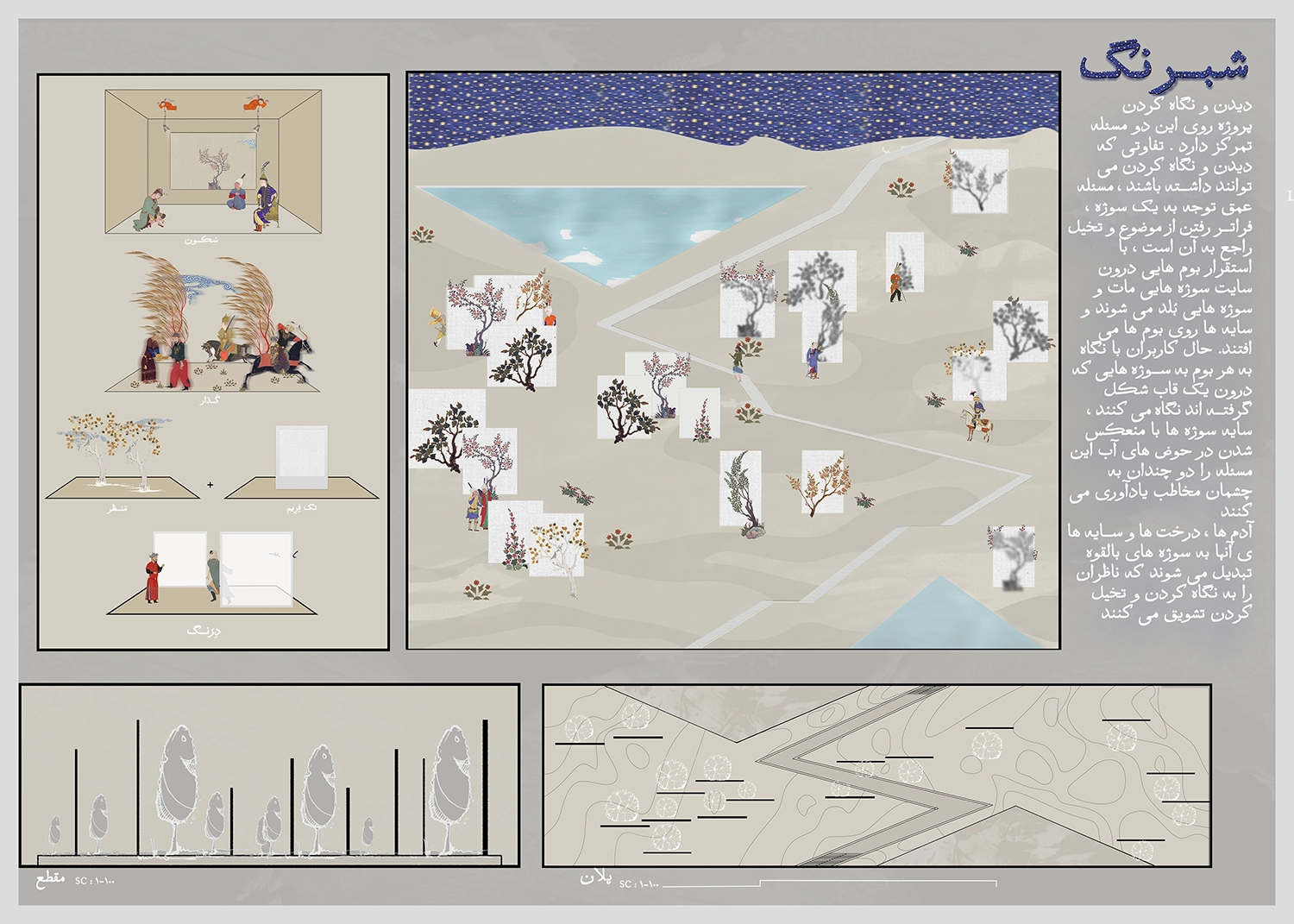1294x924 pixels.
Task: Click the 'سکون' caption under the room diagram
Action: coord(202,240)
